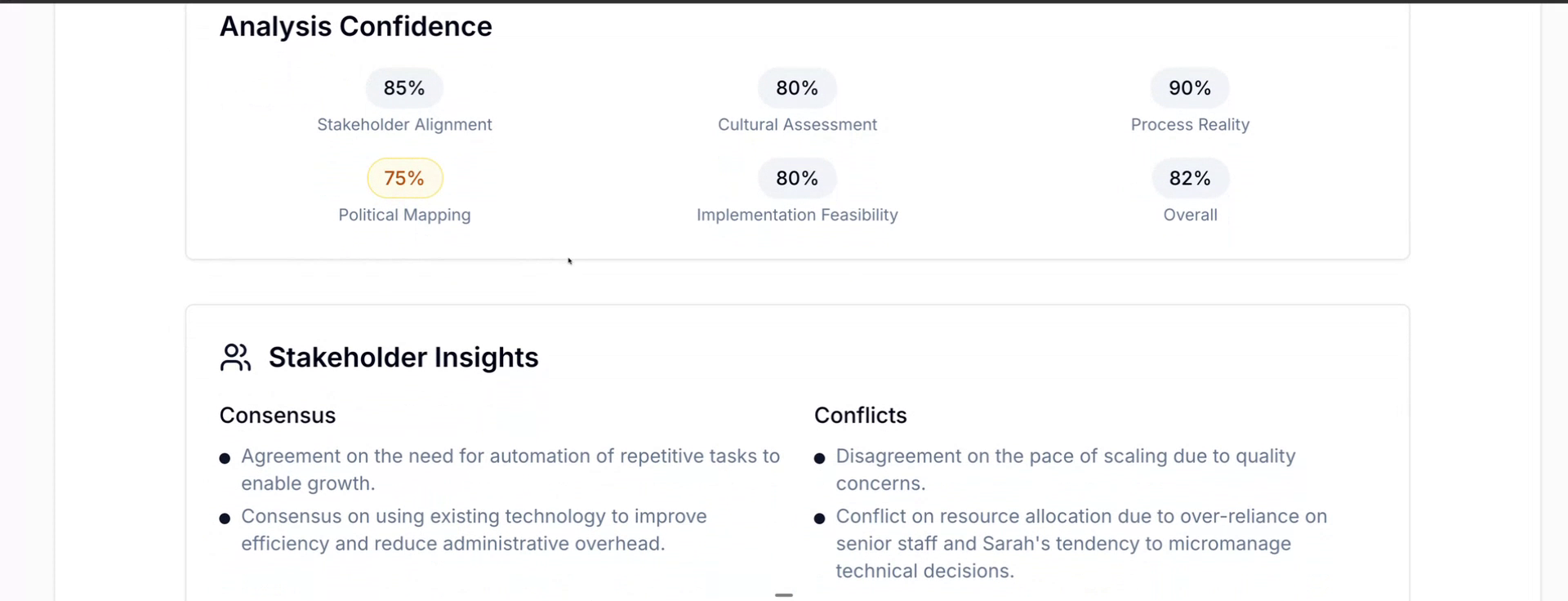
Task: Click the 82% Overall confidence badge
Action: pos(1190,178)
